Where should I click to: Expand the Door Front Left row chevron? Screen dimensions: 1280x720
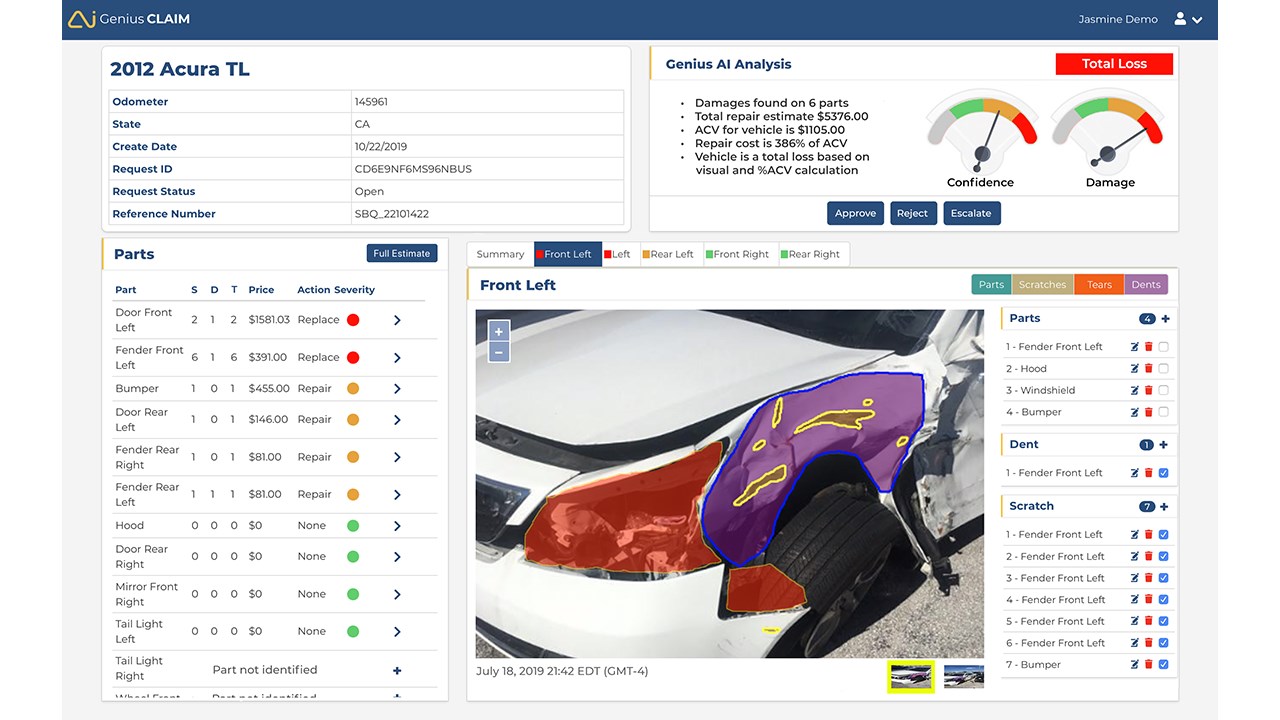coord(397,320)
